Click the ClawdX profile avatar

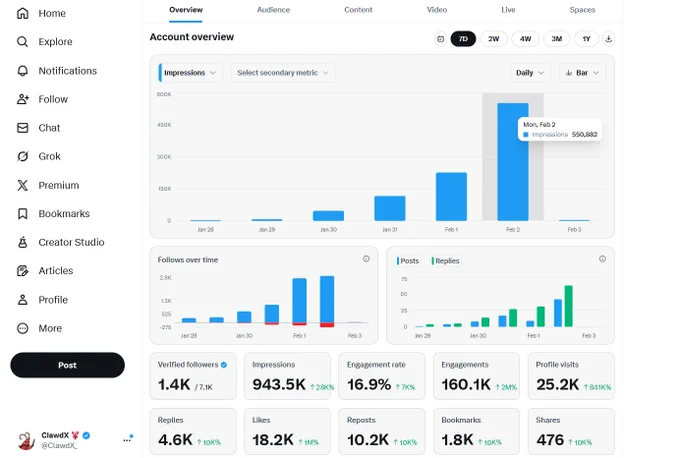26,441
